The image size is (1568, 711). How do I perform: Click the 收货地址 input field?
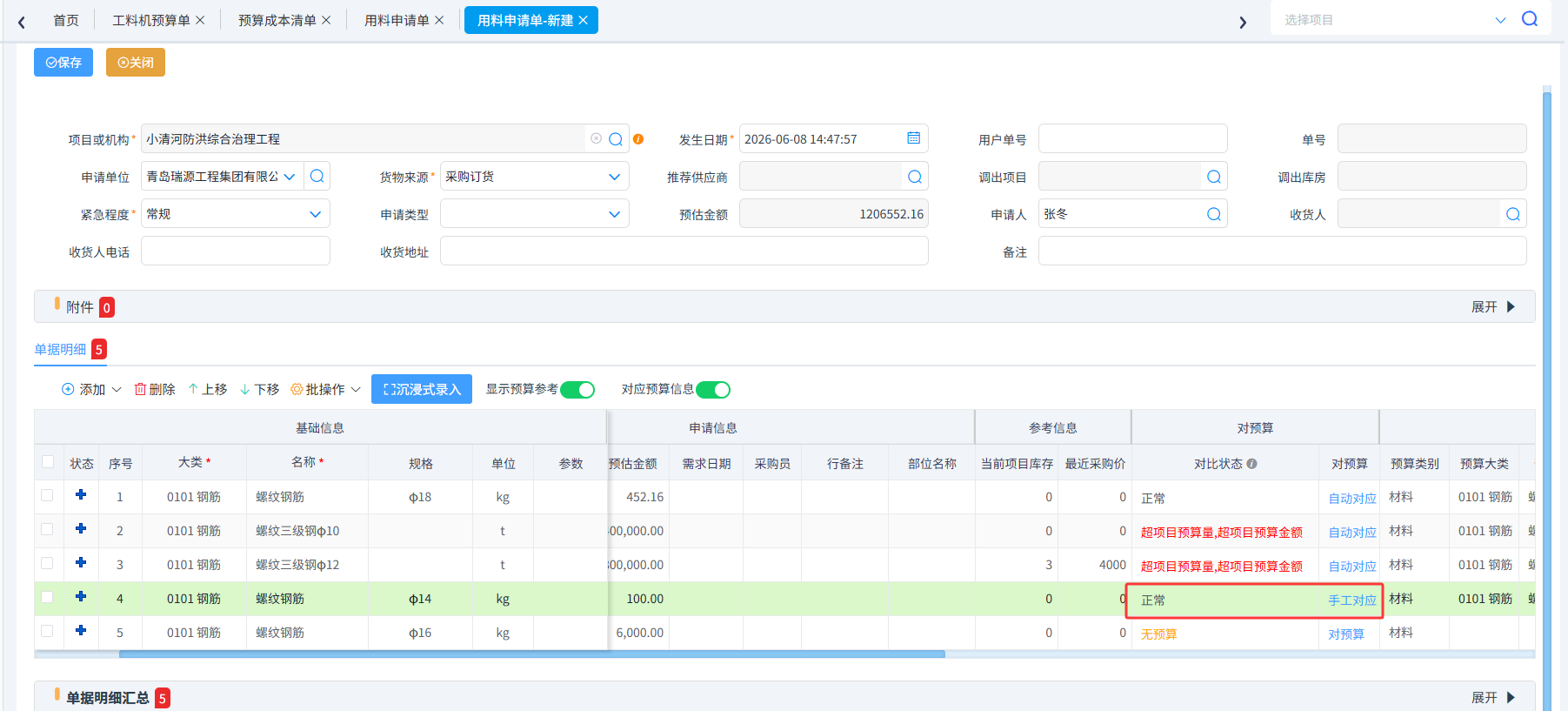pyautogui.click(x=684, y=252)
